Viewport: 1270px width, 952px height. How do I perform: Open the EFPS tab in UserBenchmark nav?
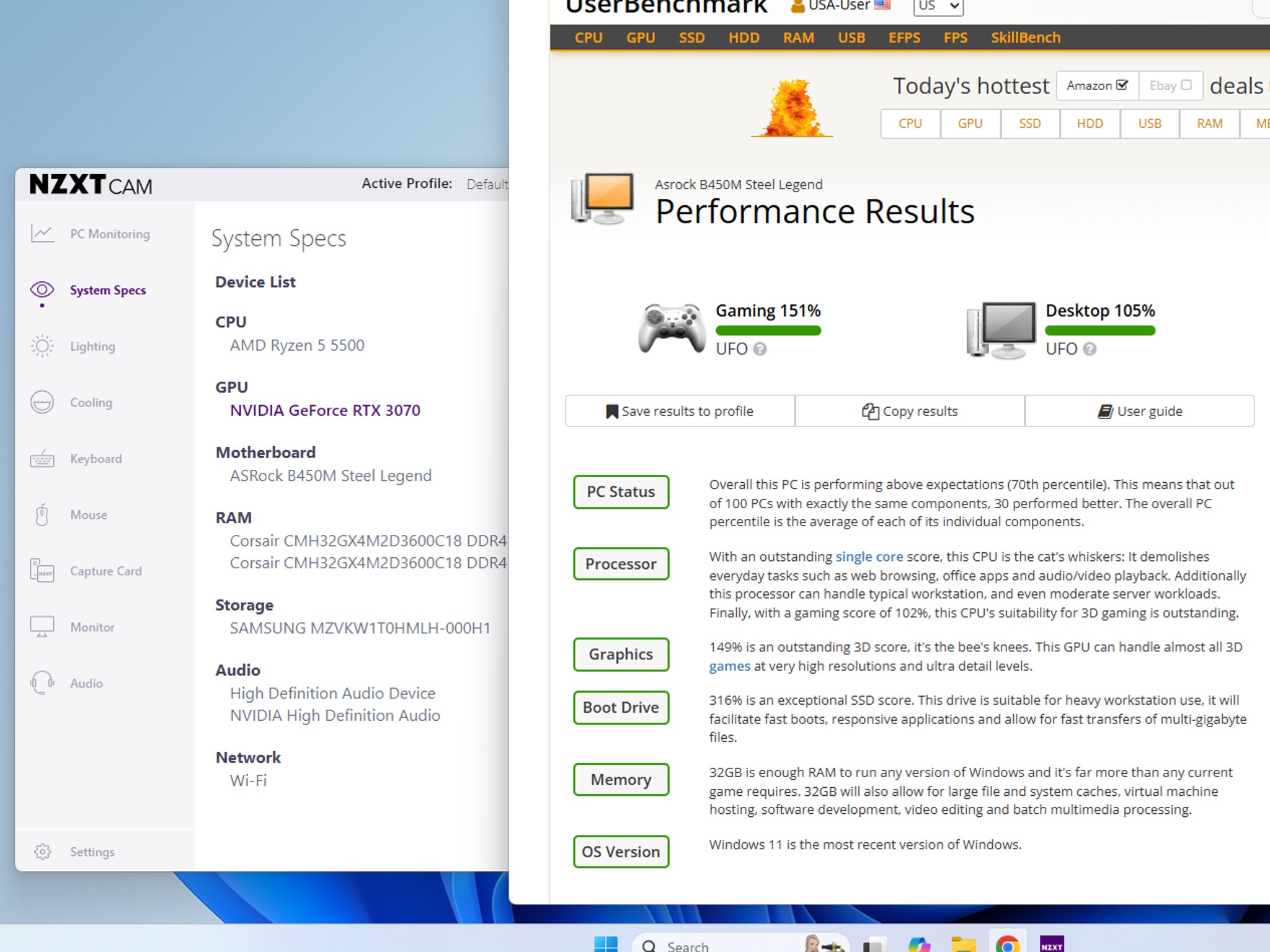tap(904, 38)
